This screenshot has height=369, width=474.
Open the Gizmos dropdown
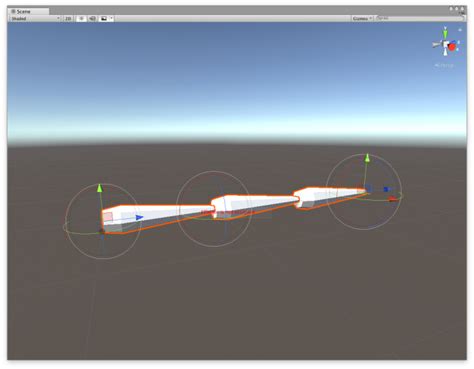pos(362,19)
